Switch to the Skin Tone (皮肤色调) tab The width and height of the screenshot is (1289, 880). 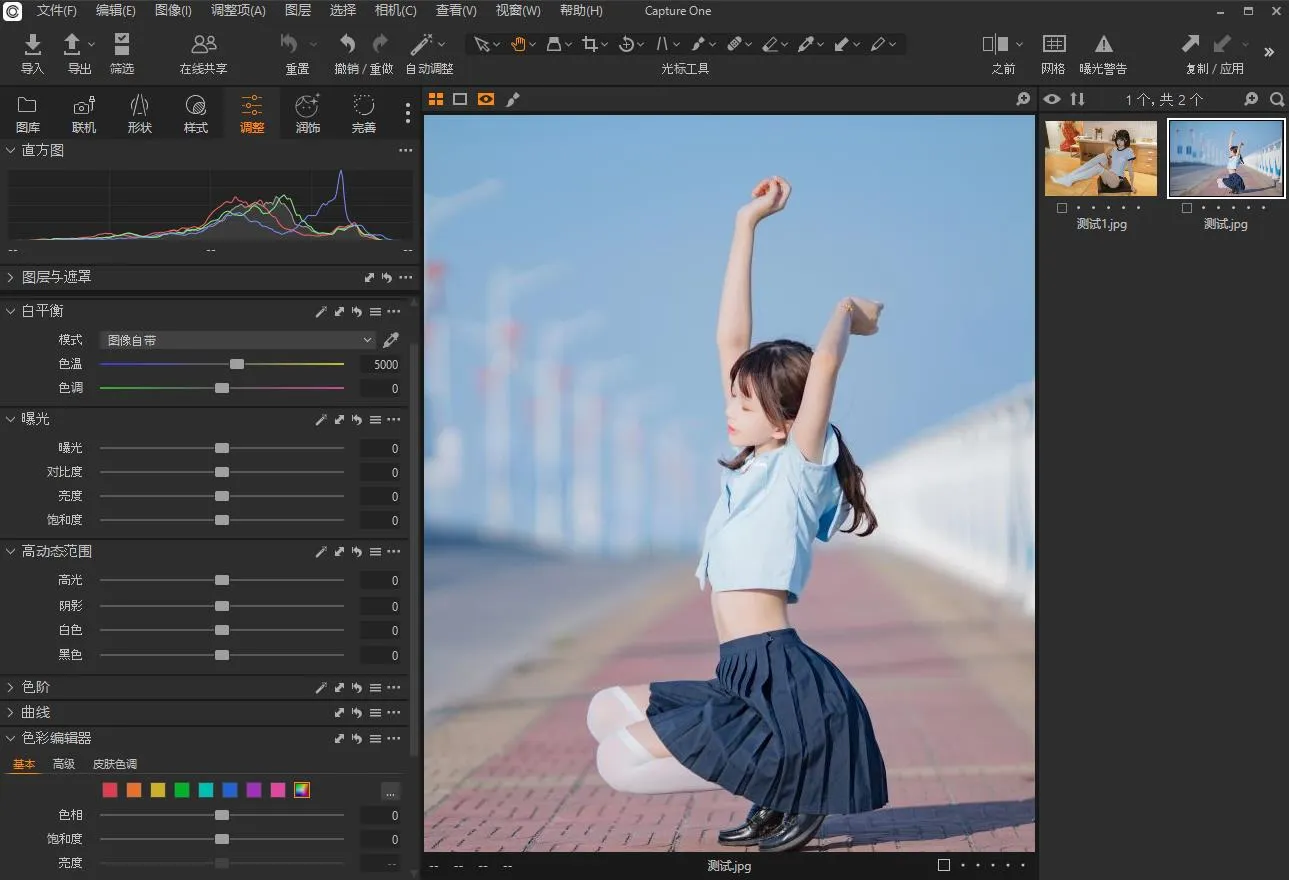pyautogui.click(x=115, y=764)
